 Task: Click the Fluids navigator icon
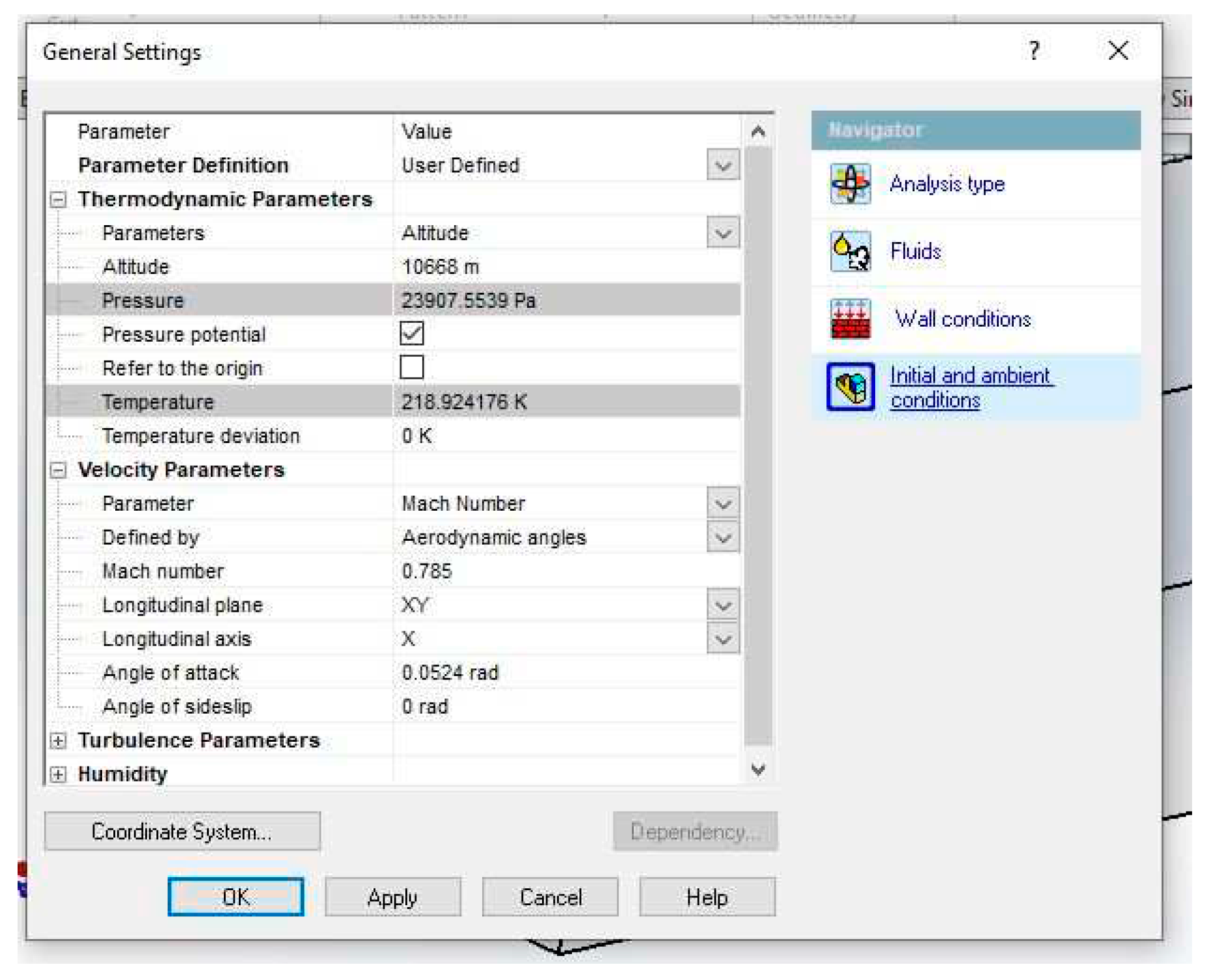click(849, 252)
